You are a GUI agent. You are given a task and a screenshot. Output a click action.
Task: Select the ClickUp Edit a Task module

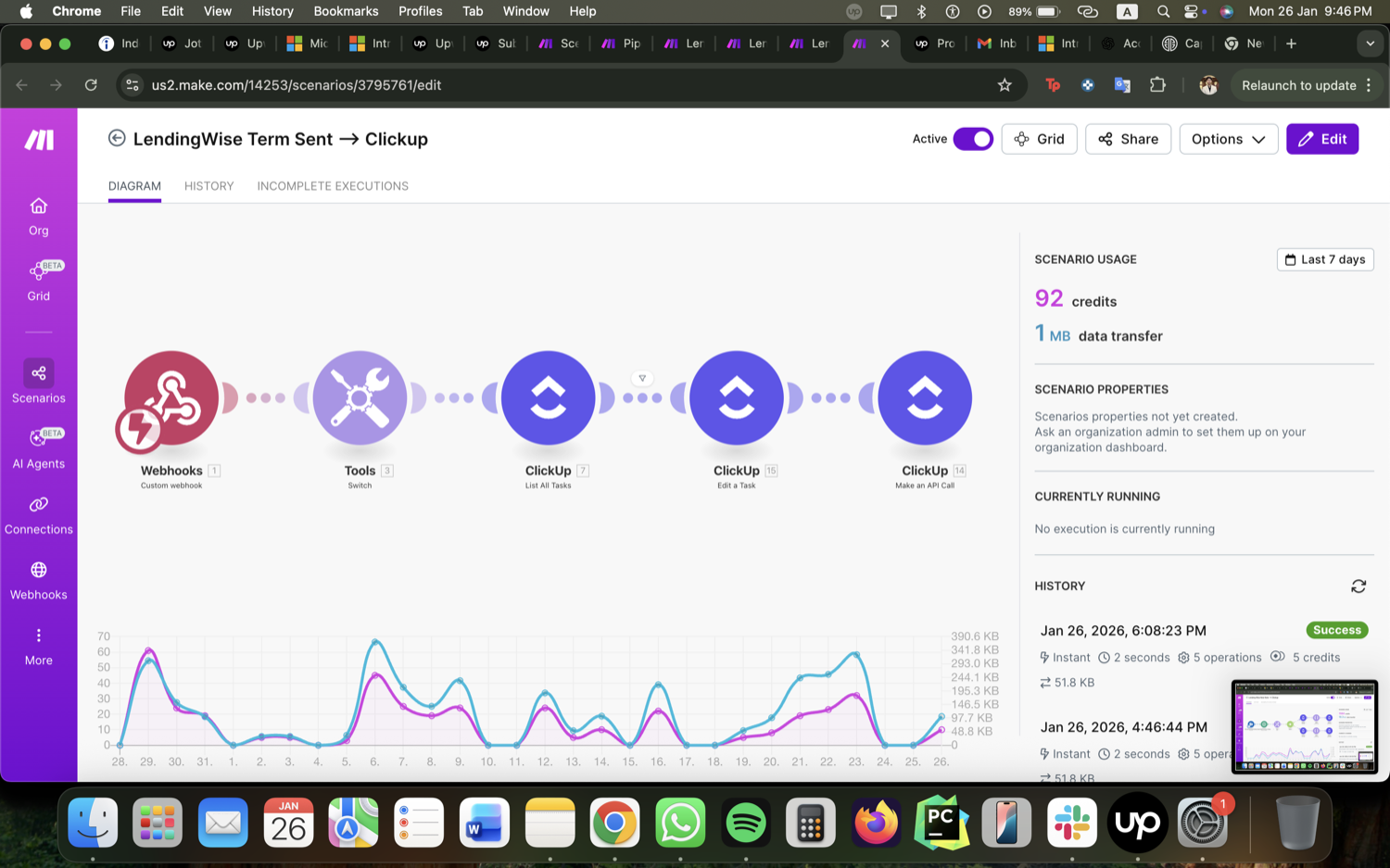click(737, 398)
